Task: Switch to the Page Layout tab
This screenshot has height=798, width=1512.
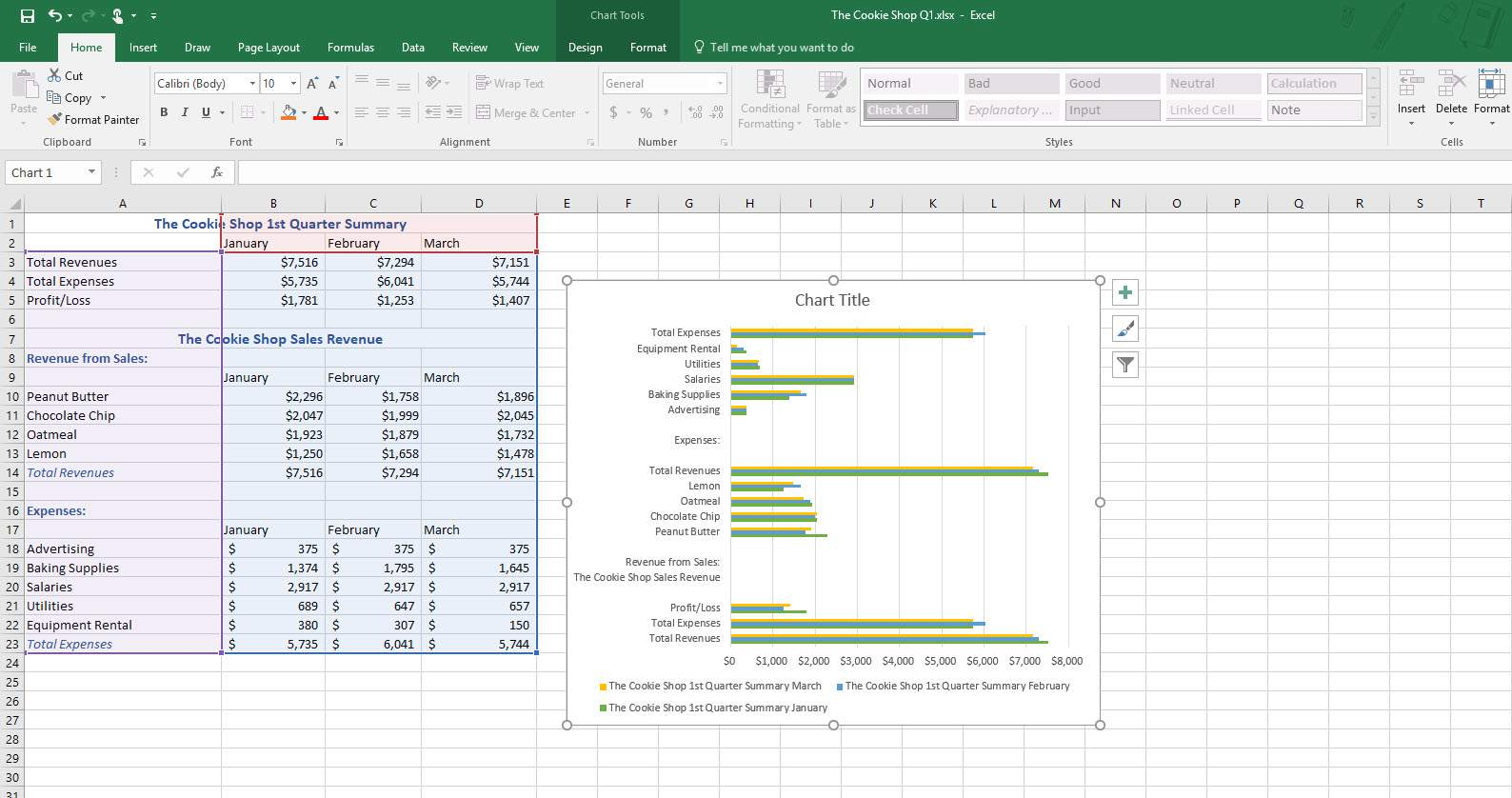Action: 269,48
